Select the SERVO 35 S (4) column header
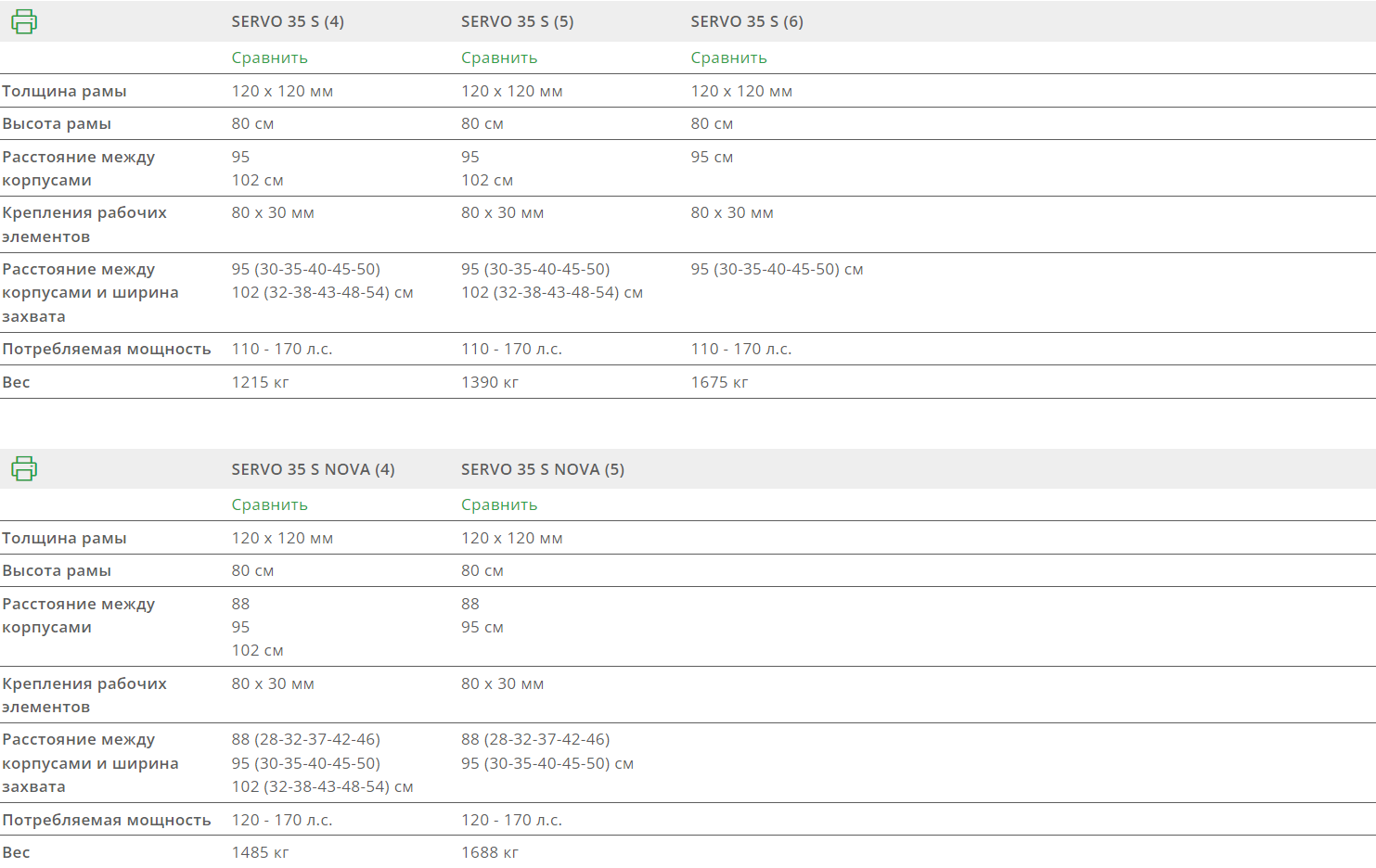The width and height of the screenshot is (1376, 868). [288, 21]
